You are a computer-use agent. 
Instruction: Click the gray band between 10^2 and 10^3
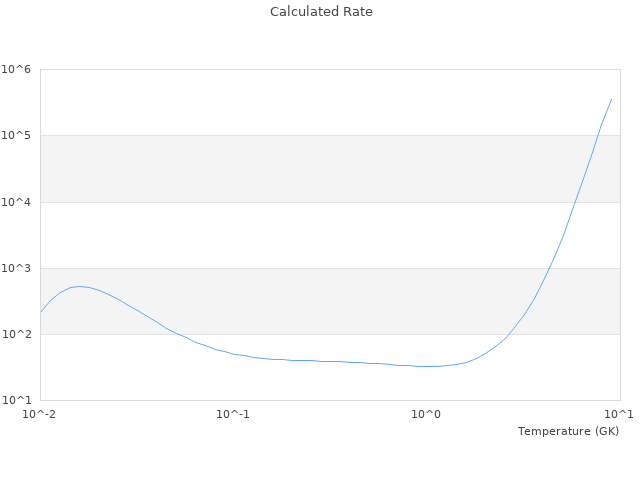point(300,300)
